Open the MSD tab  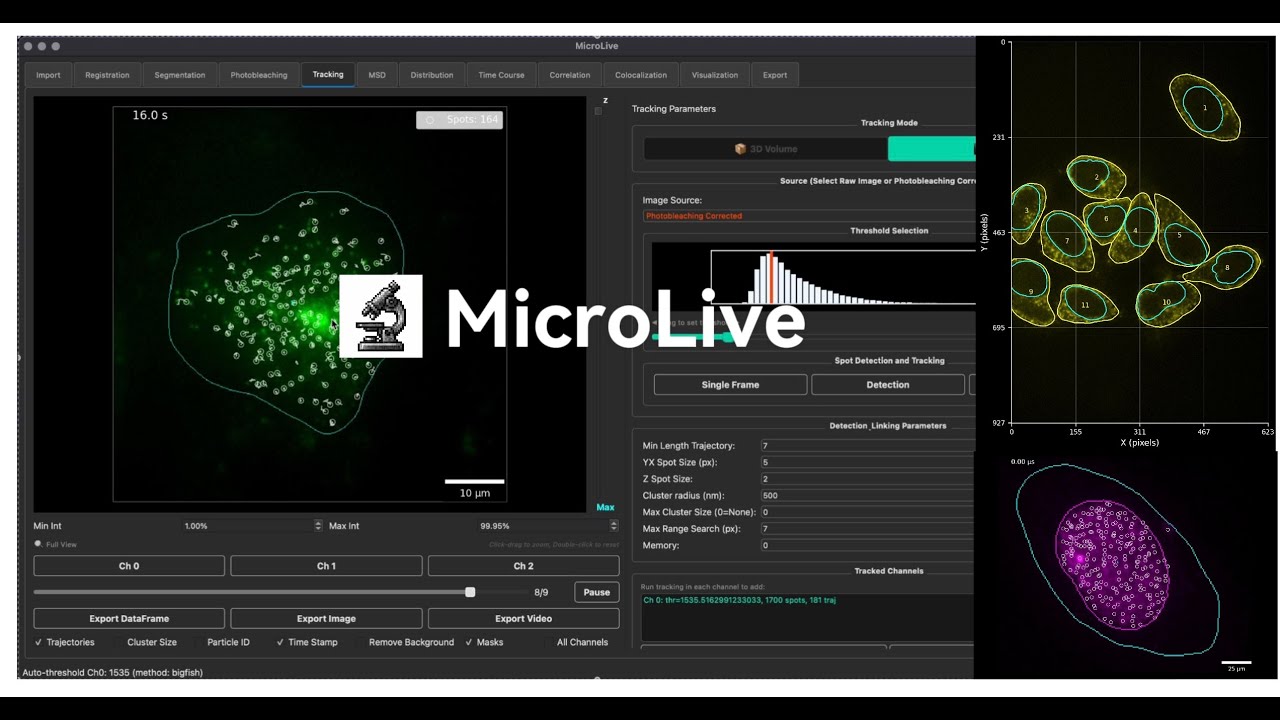tap(377, 75)
